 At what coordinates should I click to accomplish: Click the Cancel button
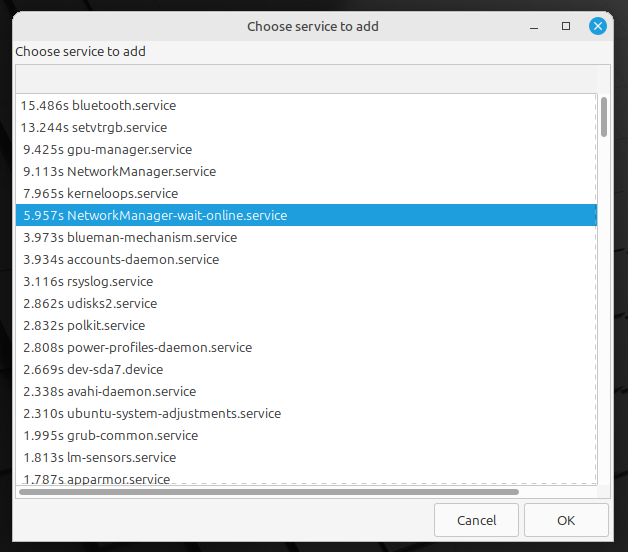coord(476,520)
